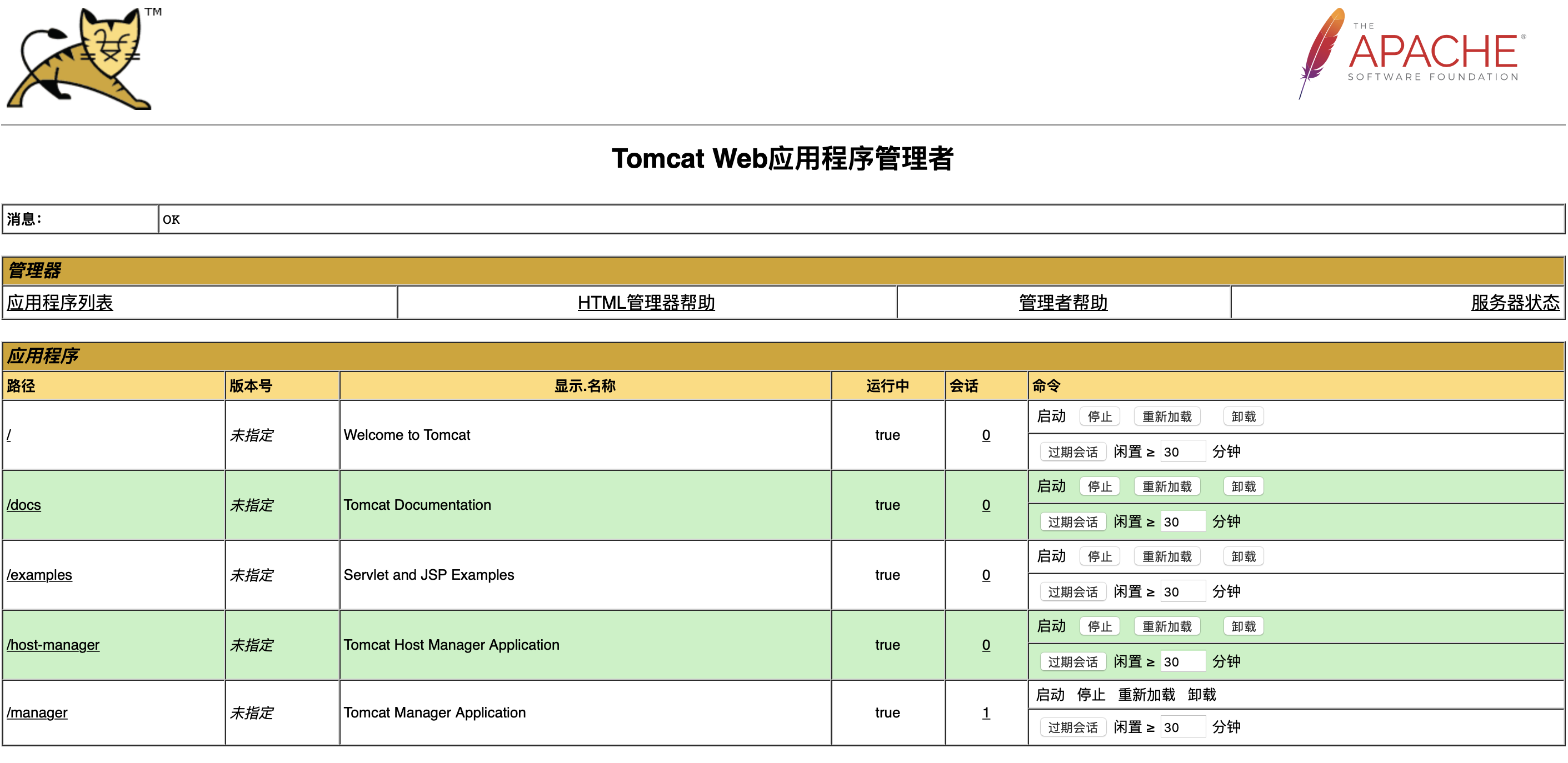Open the root path / link
The width and height of the screenshot is (1568, 763).
point(9,435)
